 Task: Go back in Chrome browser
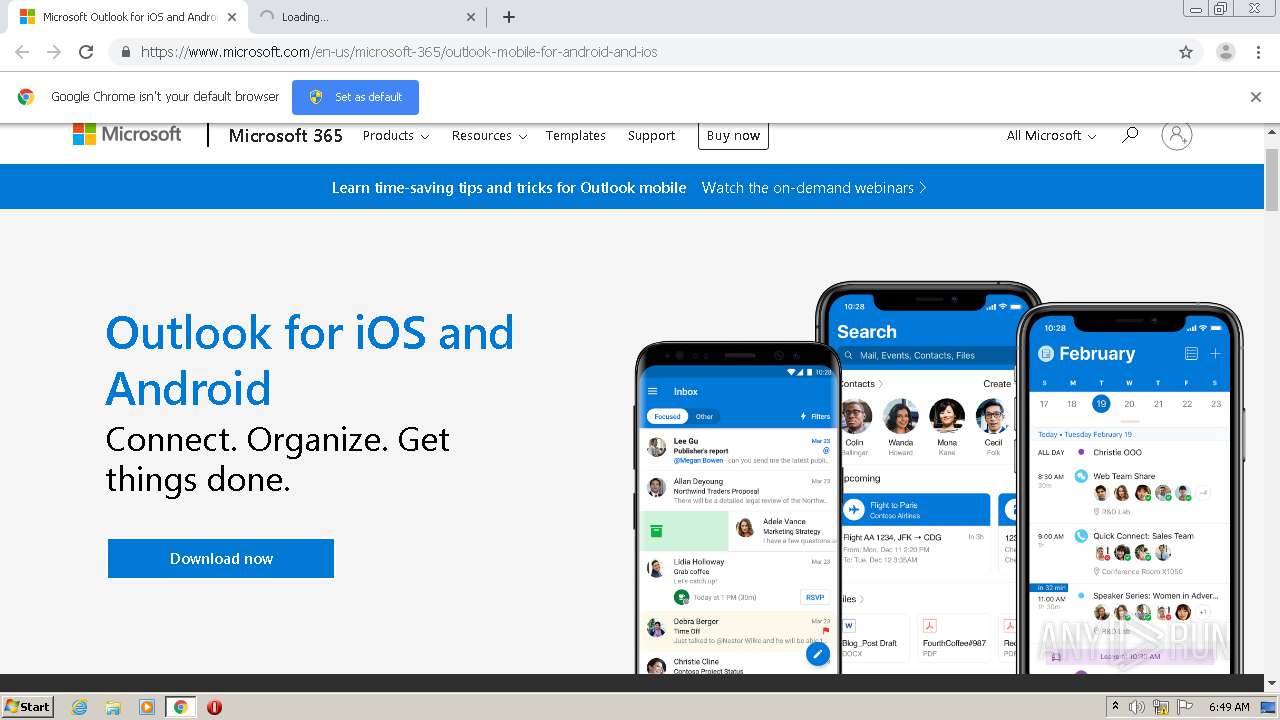click(x=22, y=52)
